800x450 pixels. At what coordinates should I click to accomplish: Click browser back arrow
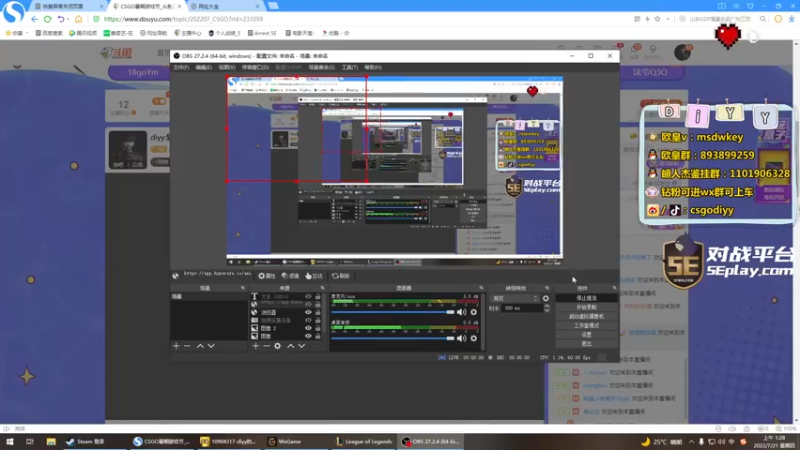(34, 19)
